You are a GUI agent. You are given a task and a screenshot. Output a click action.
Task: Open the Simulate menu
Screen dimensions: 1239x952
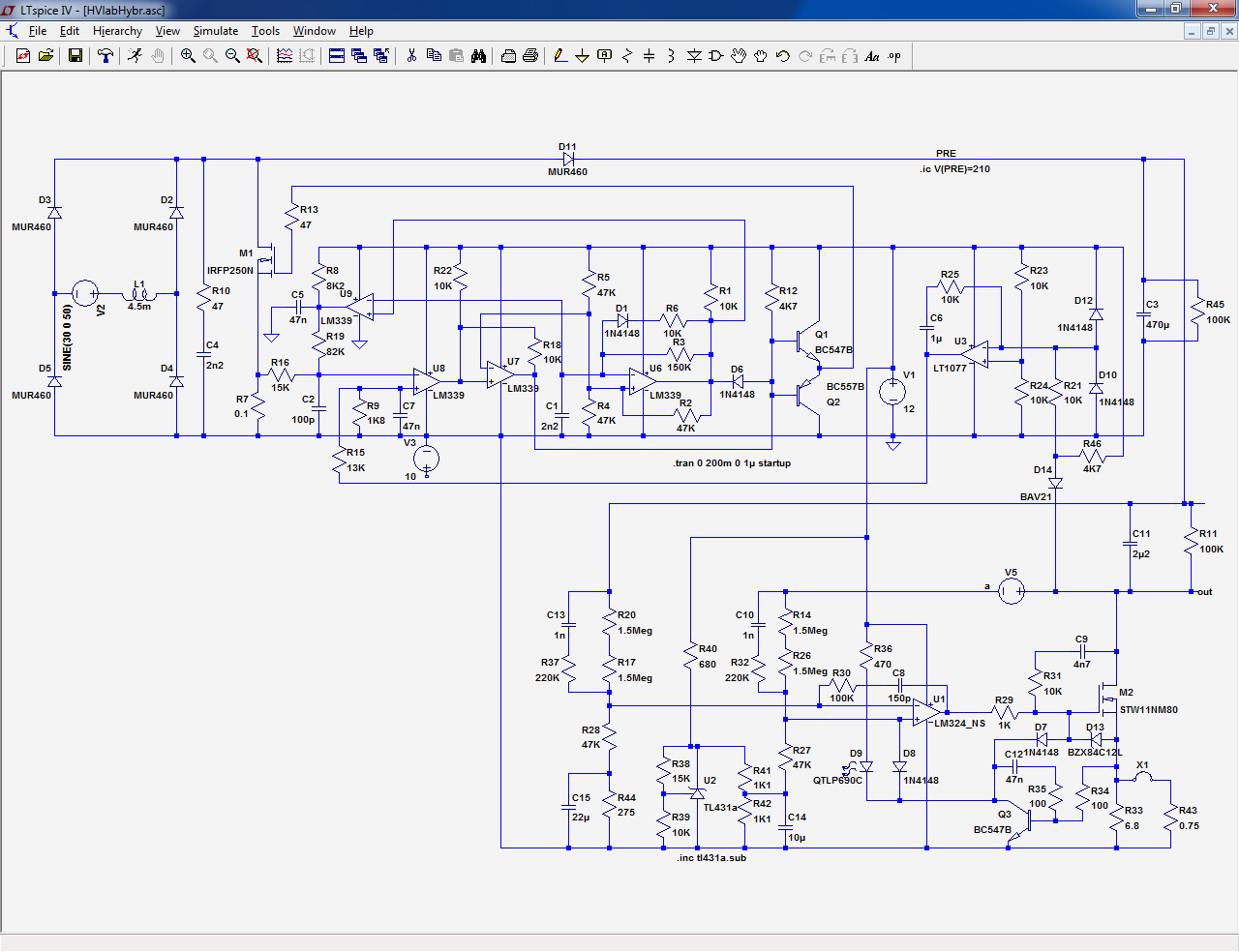click(216, 31)
